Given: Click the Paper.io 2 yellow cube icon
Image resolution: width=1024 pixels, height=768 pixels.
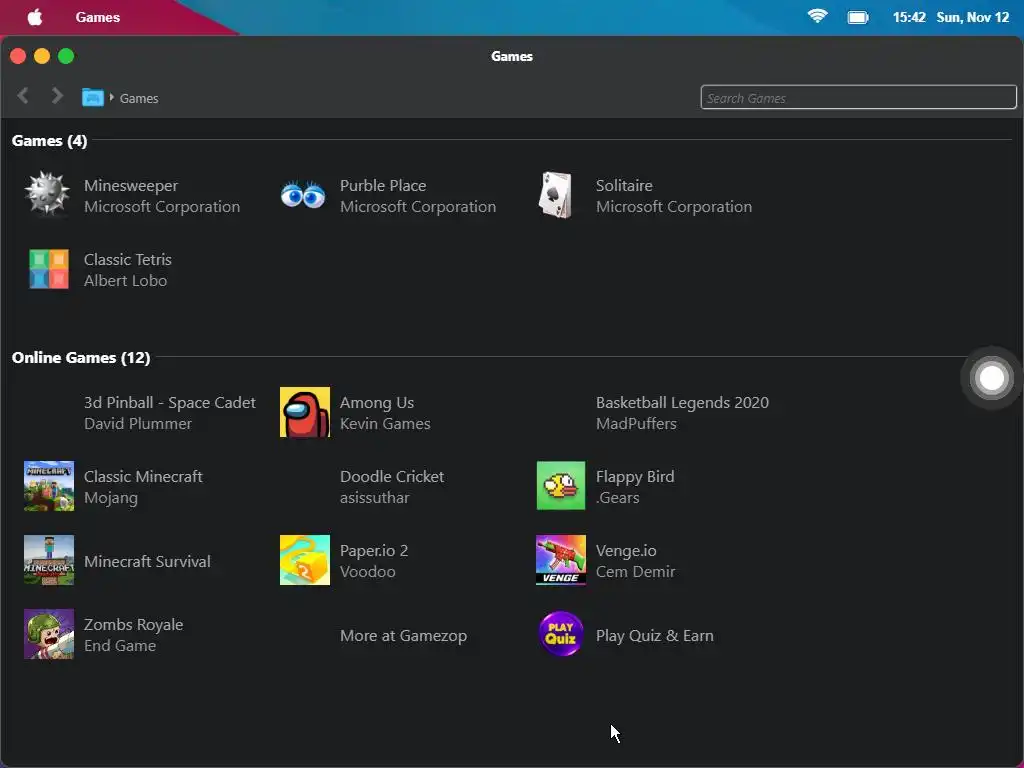Looking at the screenshot, I should 305,560.
